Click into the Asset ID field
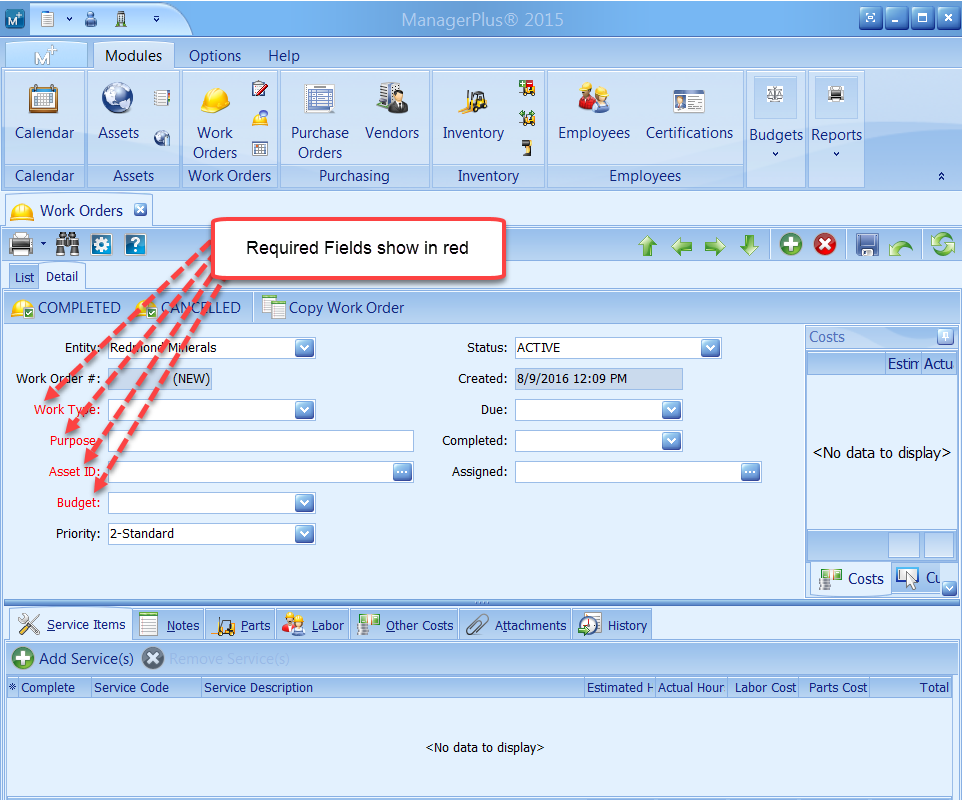 click(x=250, y=472)
